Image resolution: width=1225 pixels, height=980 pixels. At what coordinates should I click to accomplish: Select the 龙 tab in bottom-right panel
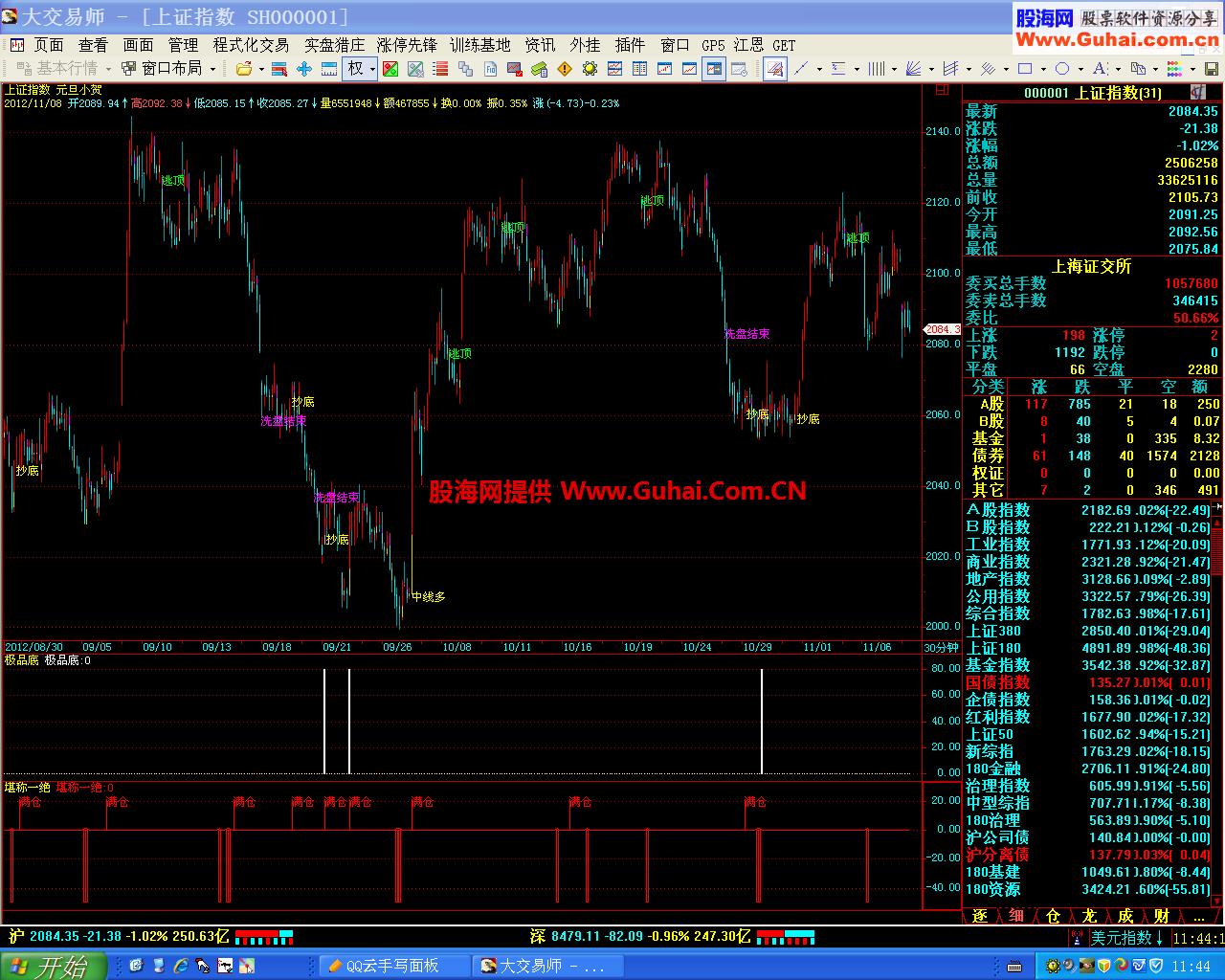(1089, 916)
